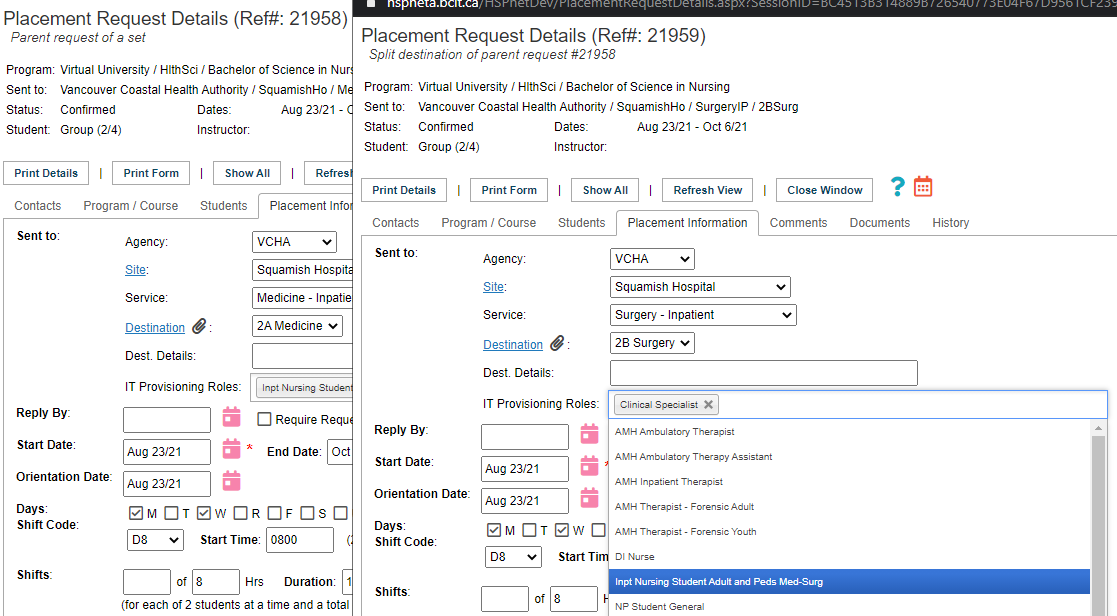The width and height of the screenshot is (1117, 616).
Task: Toggle Monday checkbox in request 21959
Action: 494,530
